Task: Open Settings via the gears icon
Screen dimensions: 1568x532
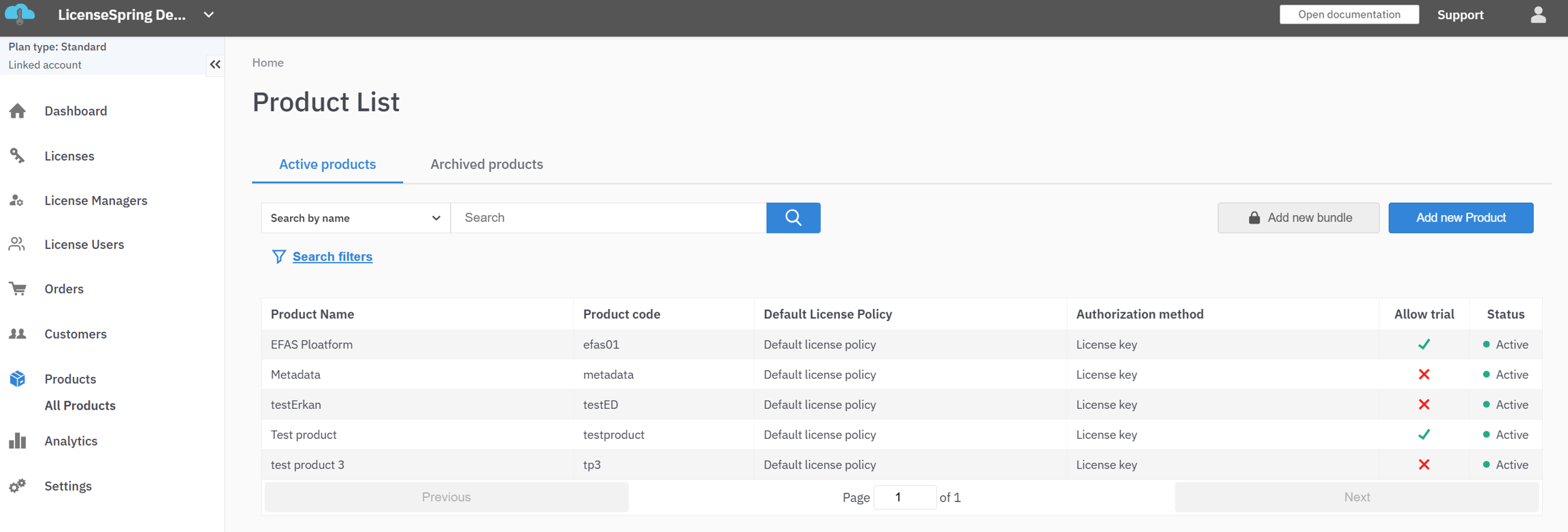Action: [18, 486]
